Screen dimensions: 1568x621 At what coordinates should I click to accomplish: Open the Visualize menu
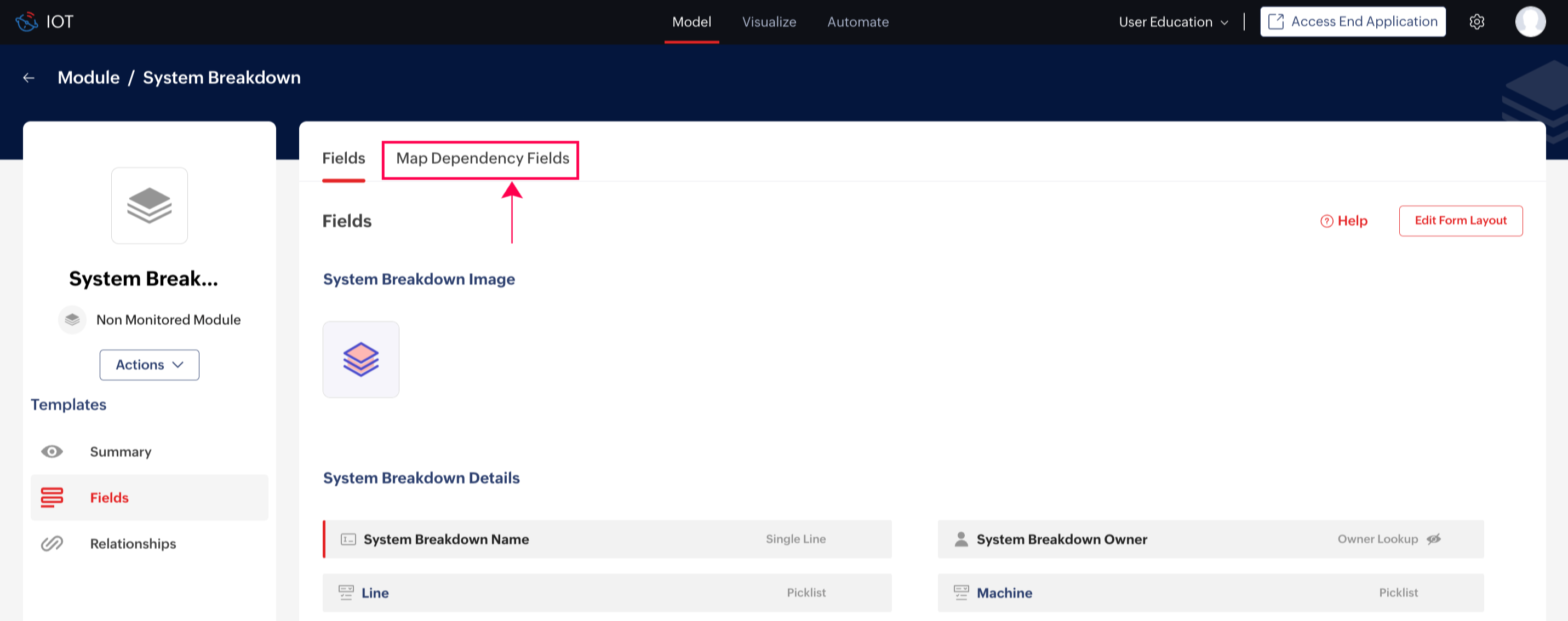point(769,22)
